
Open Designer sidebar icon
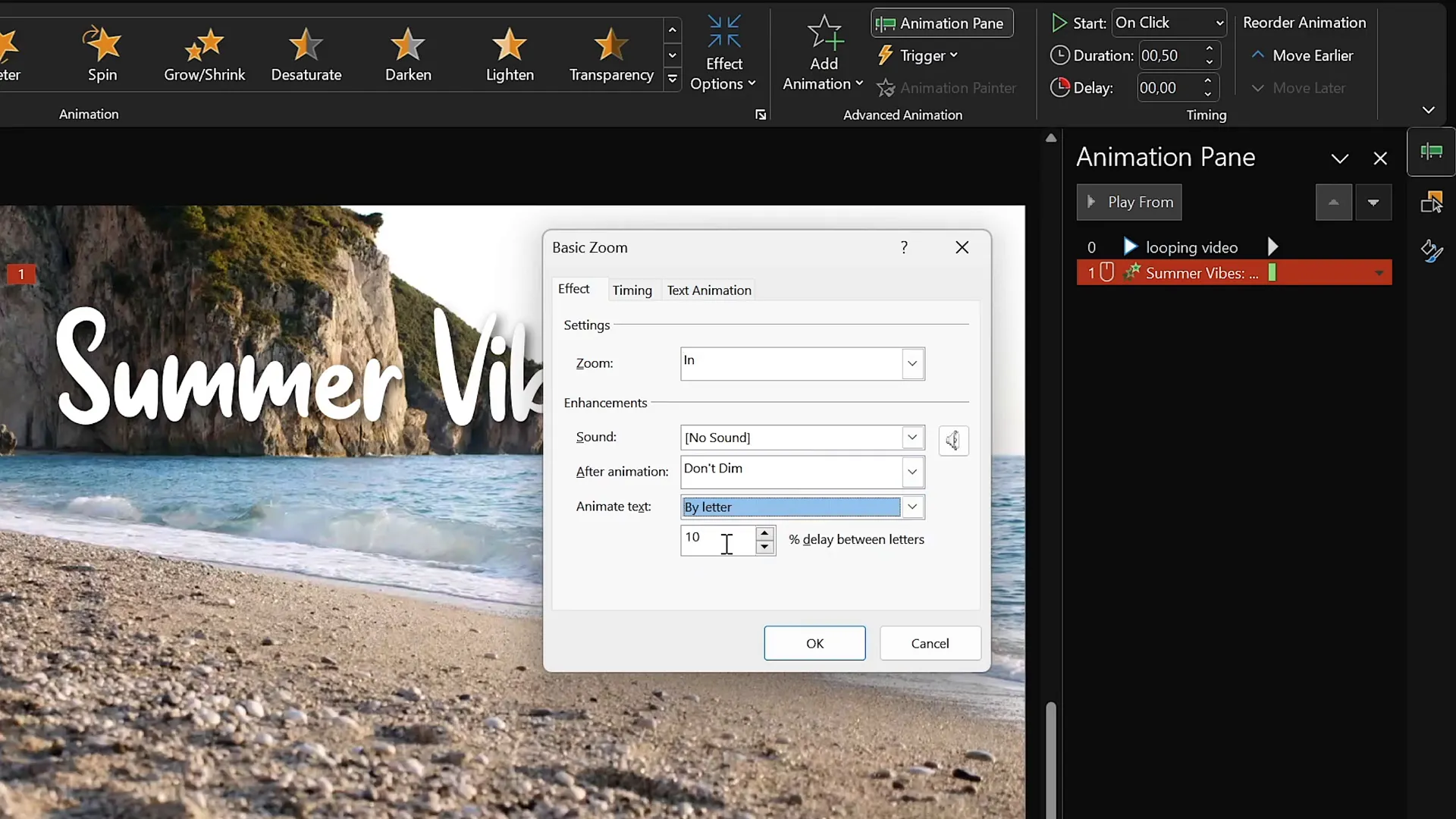pos(1431,251)
